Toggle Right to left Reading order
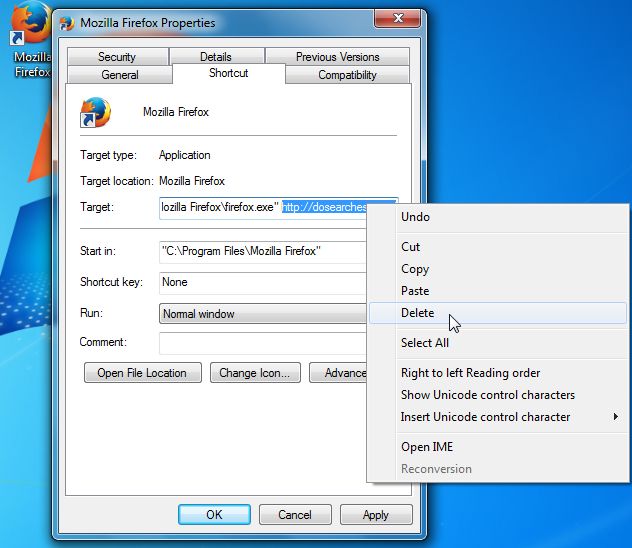Screen dimensions: 632x548 [x=498, y=373]
